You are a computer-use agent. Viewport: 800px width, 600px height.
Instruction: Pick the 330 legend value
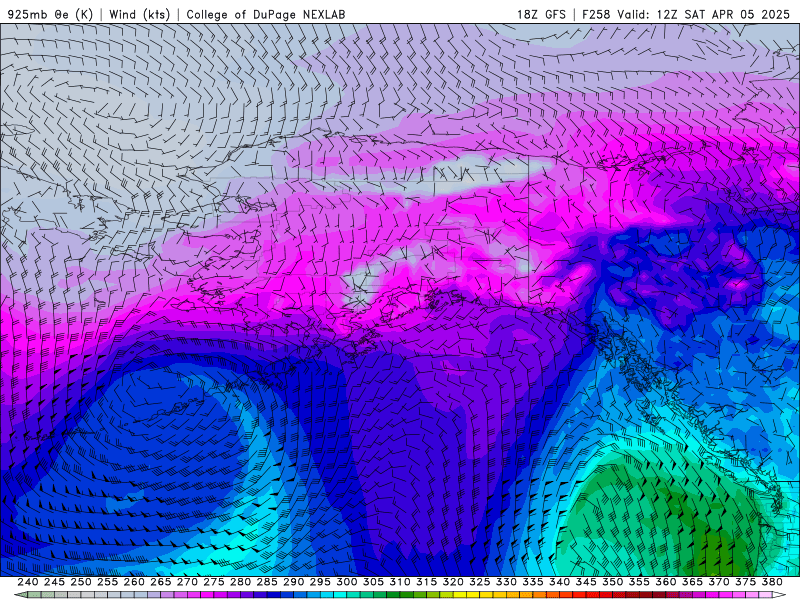[x=506, y=582]
